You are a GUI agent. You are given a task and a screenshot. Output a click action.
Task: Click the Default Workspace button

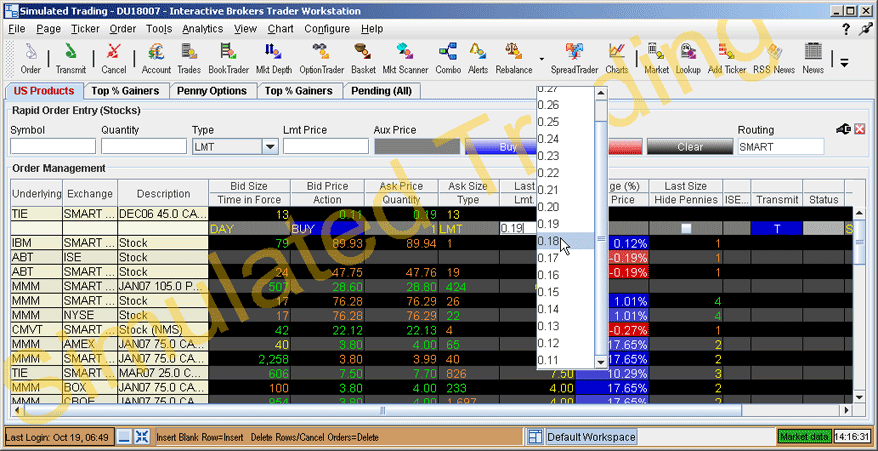591,436
